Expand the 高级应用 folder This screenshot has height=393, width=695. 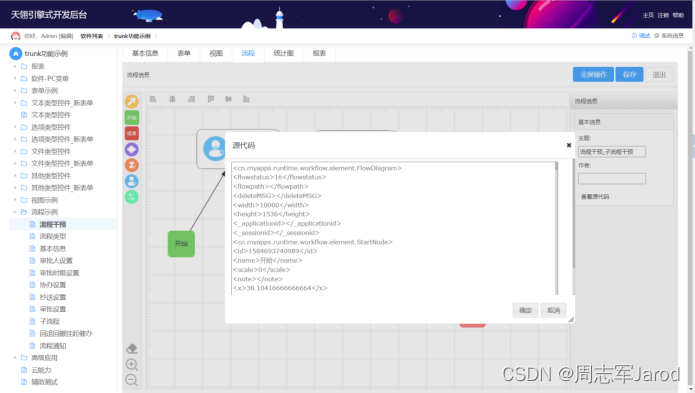point(15,358)
